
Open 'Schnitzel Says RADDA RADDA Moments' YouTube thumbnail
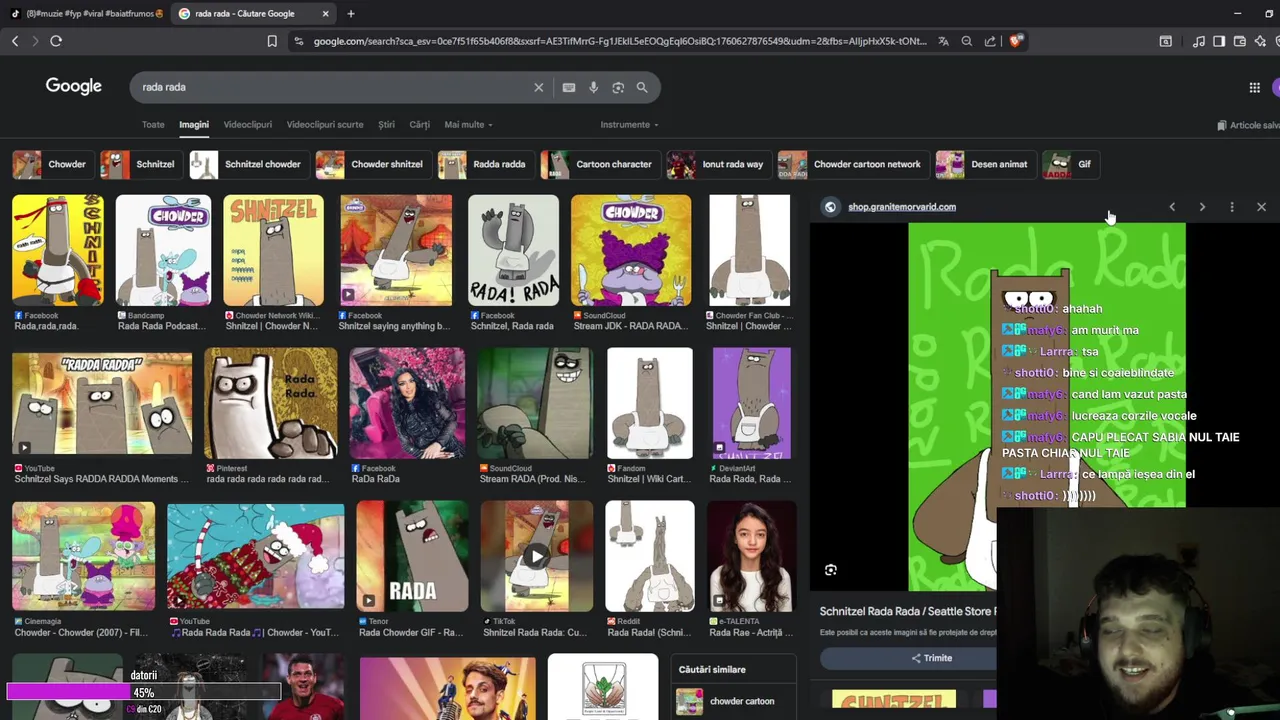[102, 403]
